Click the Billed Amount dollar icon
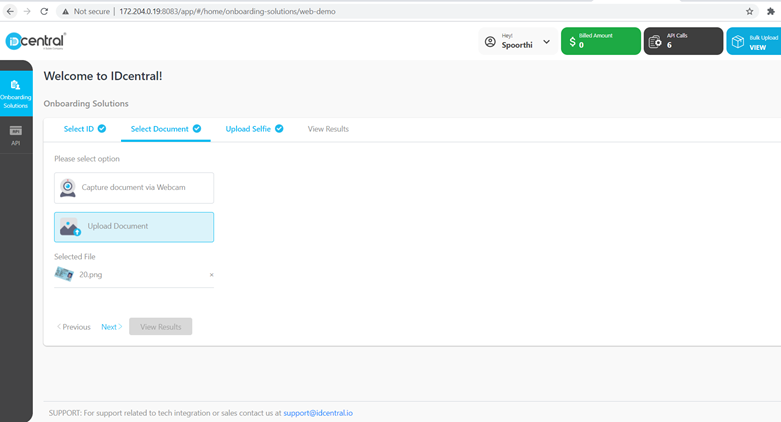Viewport: 781px width, 422px height. pyautogui.click(x=572, y=42)
